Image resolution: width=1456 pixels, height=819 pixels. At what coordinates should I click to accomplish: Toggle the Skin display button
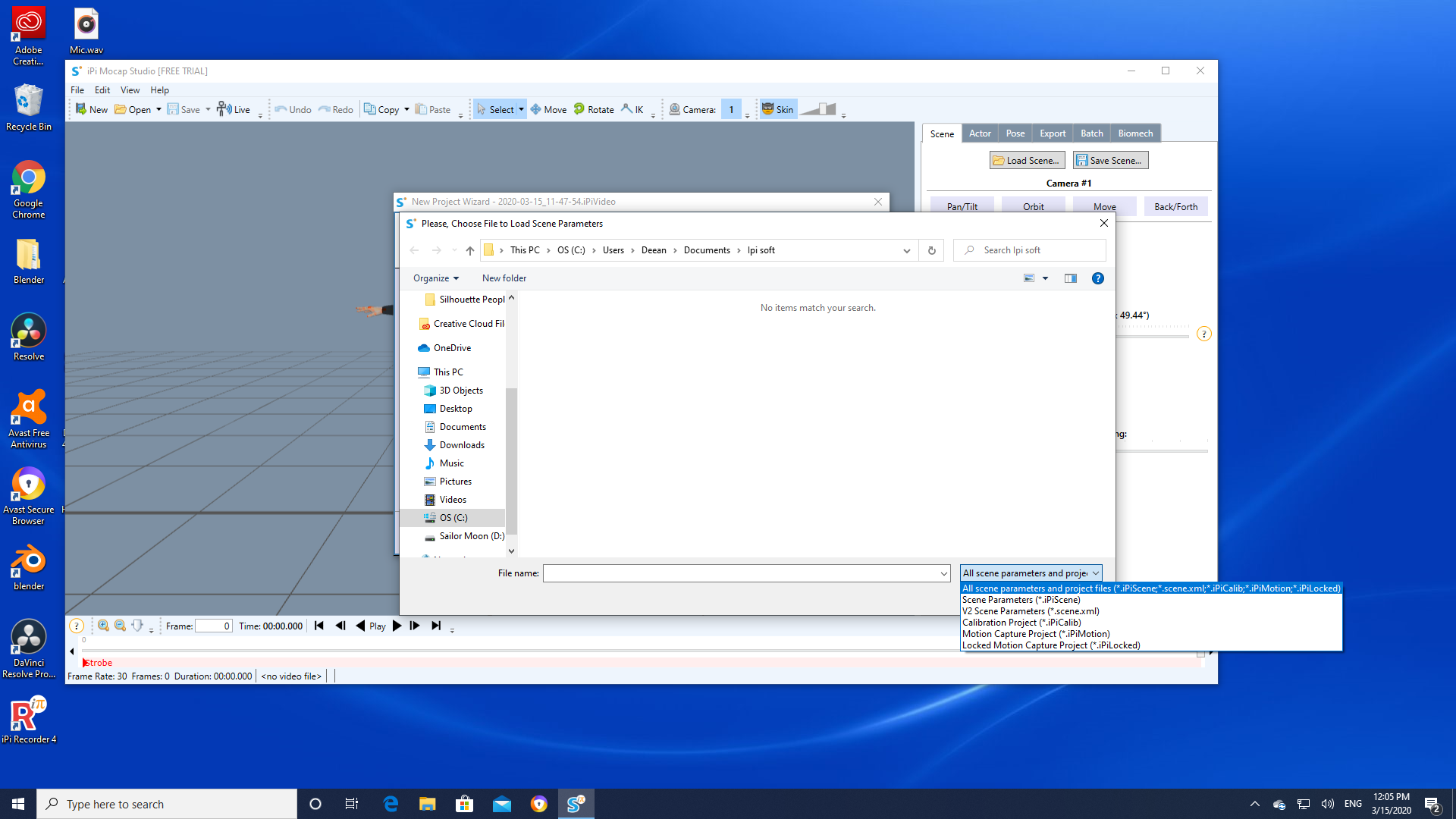[777, 109]
